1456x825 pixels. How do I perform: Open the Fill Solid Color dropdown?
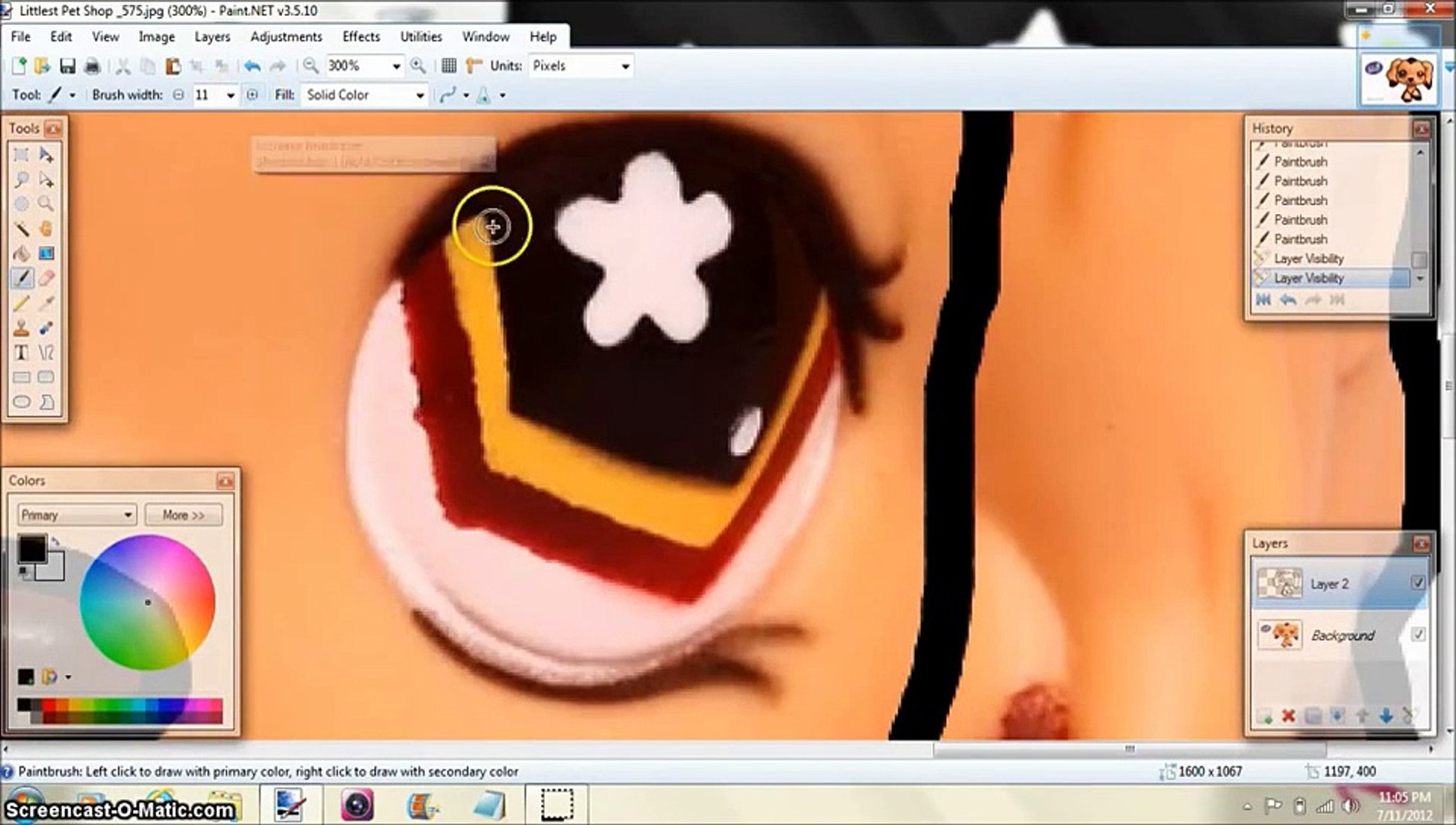tap(420, 95)
